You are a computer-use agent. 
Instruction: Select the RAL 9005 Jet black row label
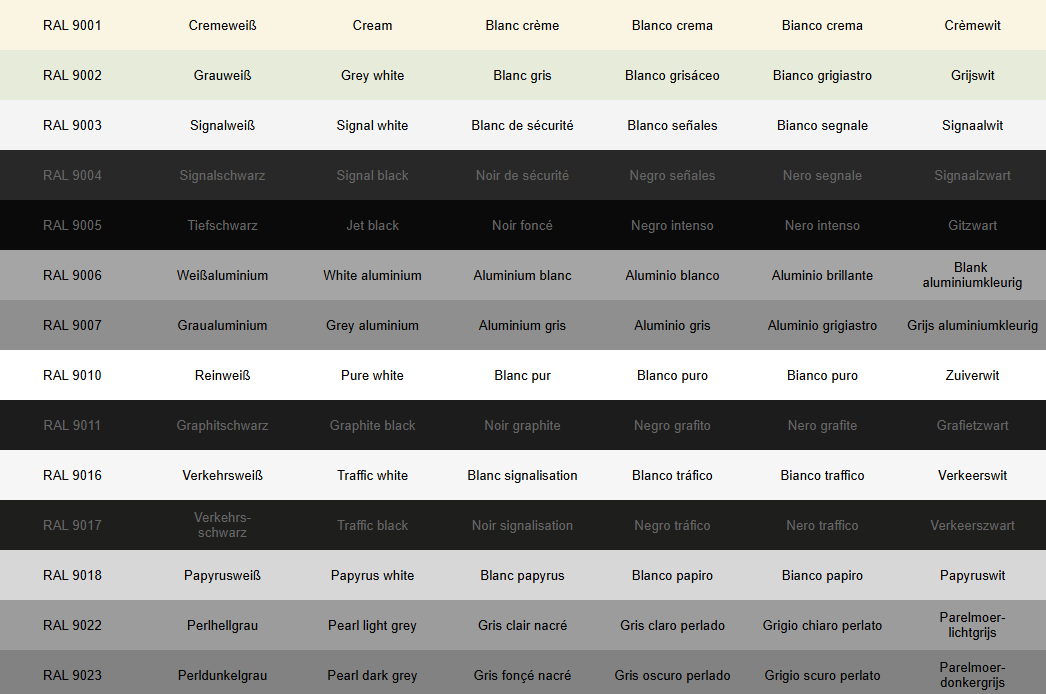pos(72,225)
